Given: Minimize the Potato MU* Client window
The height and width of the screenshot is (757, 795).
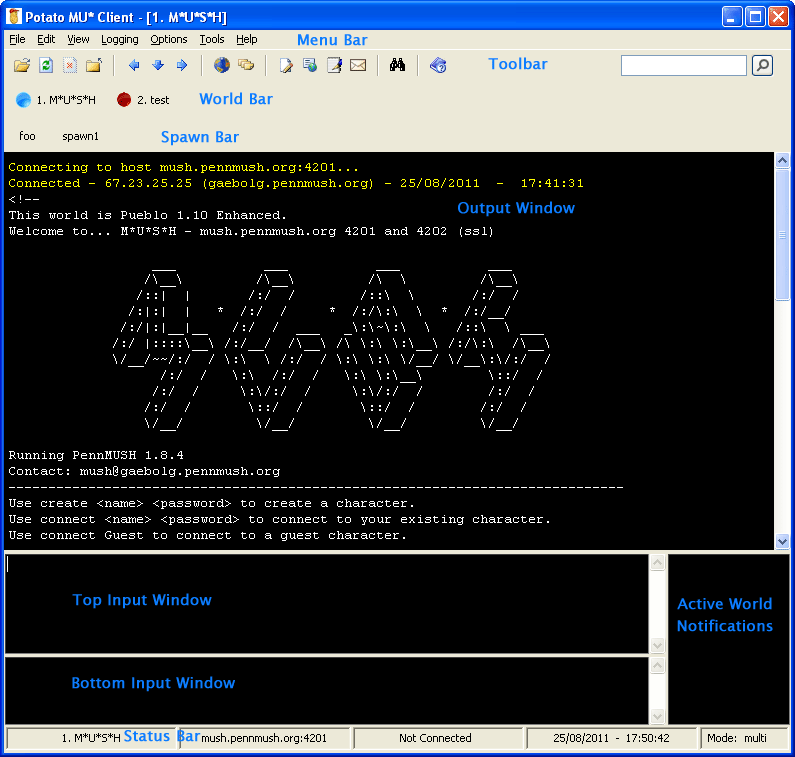Looking at the screenshot, I should pos(731,17).
